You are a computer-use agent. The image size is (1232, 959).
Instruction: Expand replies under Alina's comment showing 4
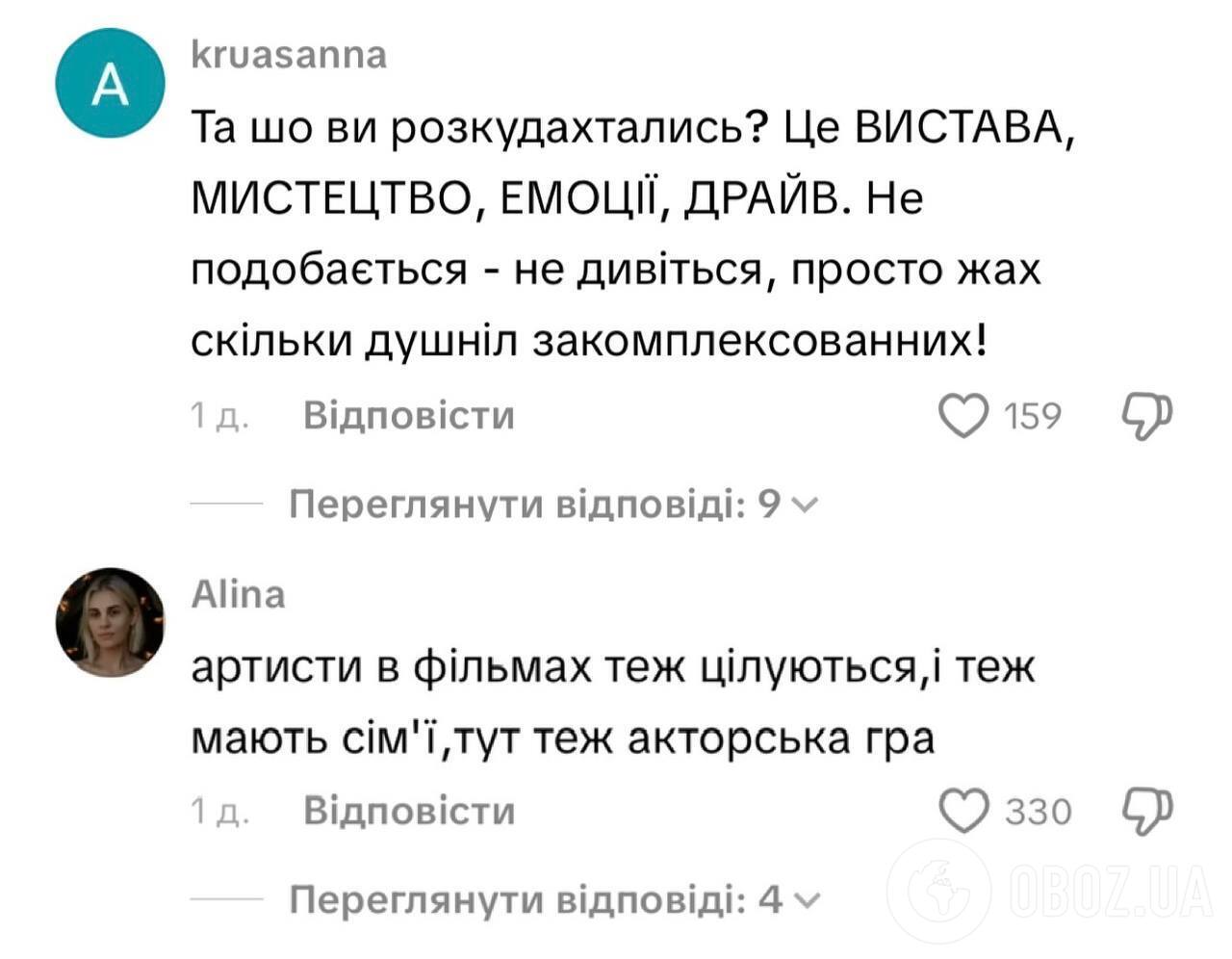(x=540, y=898)
